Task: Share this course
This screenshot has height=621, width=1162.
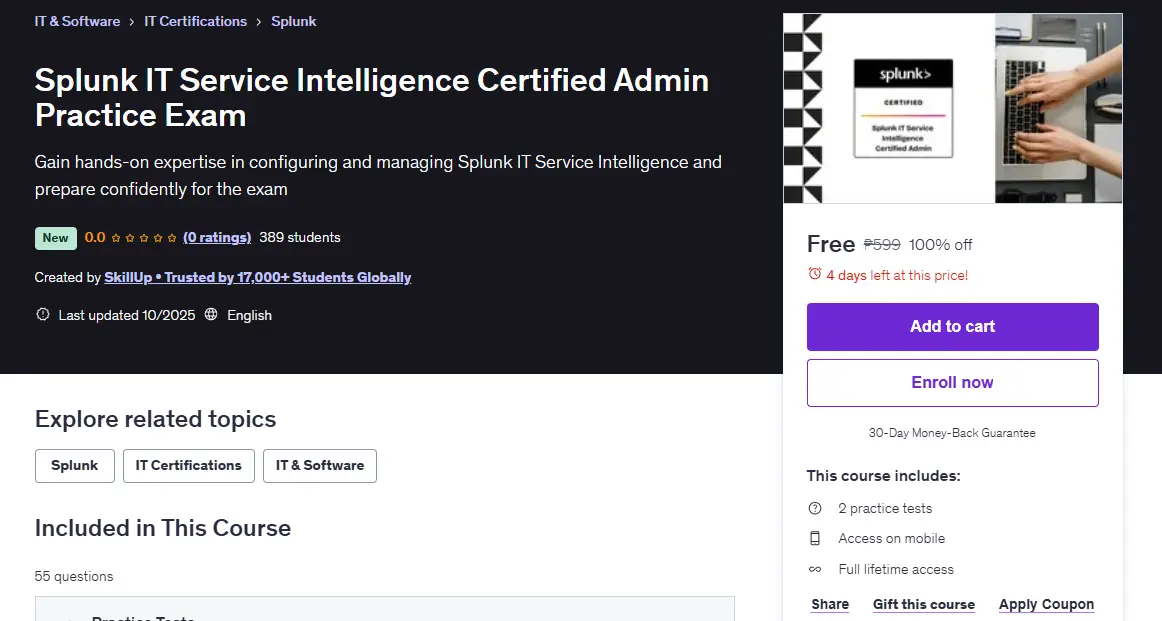Action: [x=830, y=604]
